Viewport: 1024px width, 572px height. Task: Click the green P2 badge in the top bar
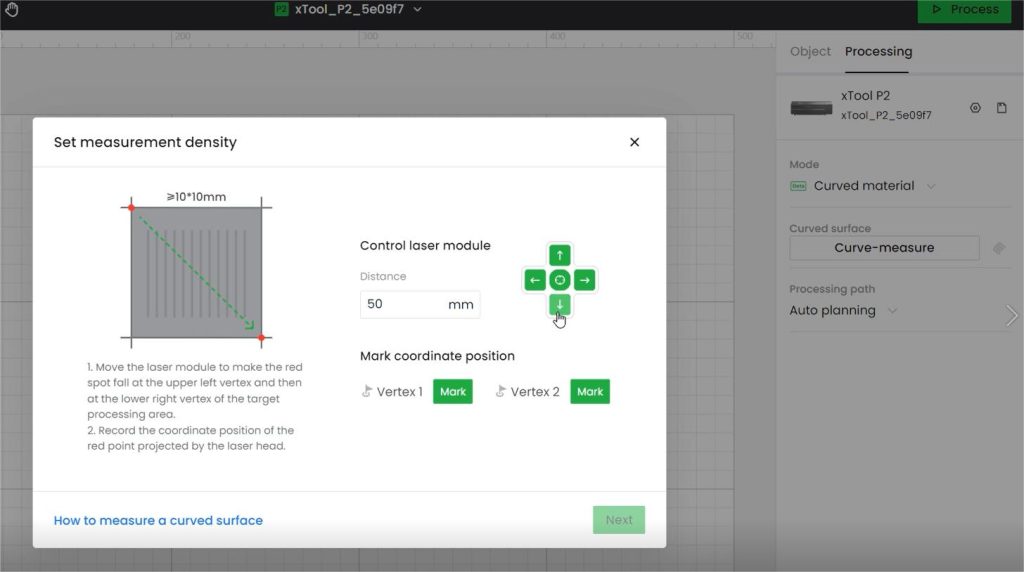pos(281,9)
